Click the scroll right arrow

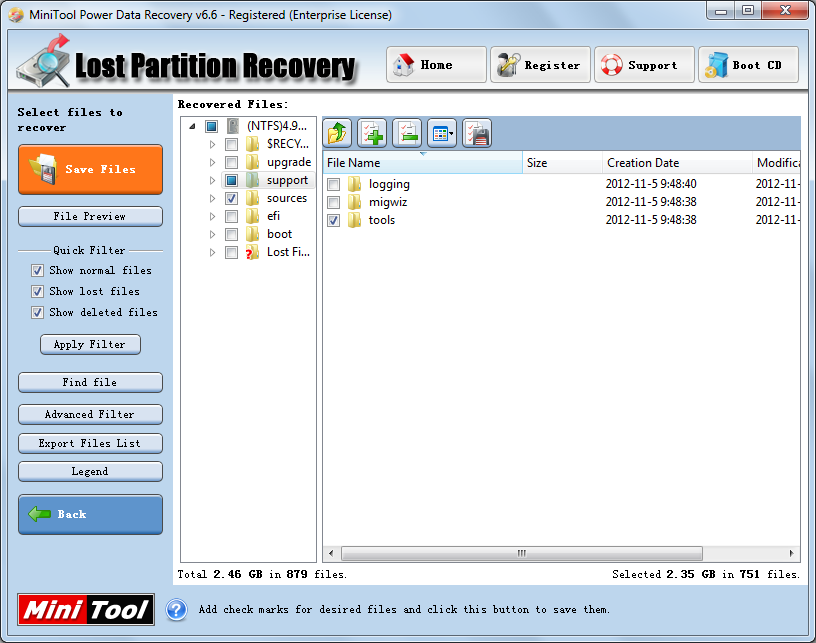point(792,553)
